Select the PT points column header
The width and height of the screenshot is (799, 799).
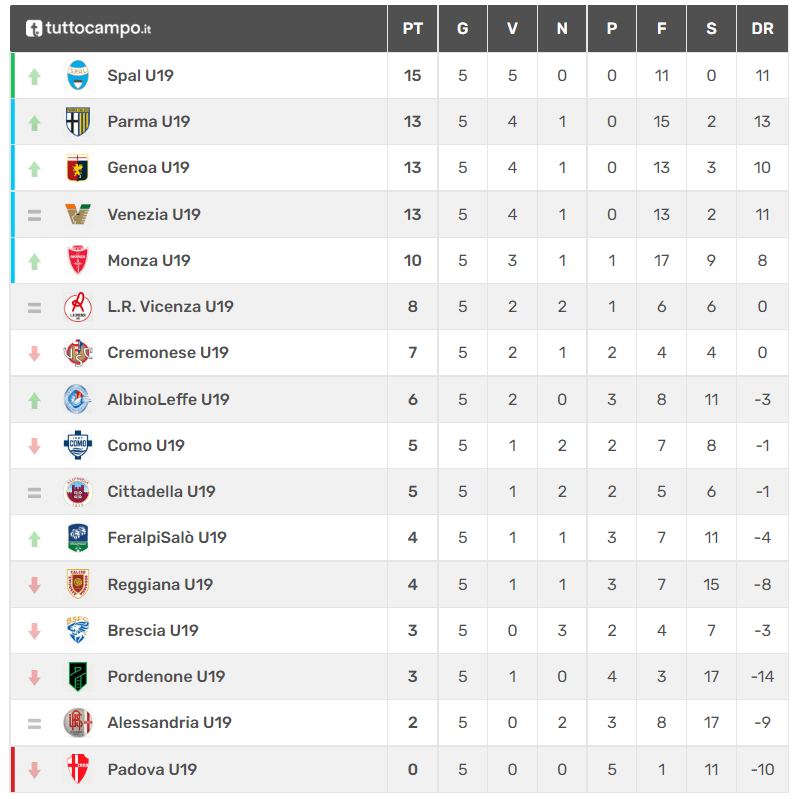(x=413, y=29)
